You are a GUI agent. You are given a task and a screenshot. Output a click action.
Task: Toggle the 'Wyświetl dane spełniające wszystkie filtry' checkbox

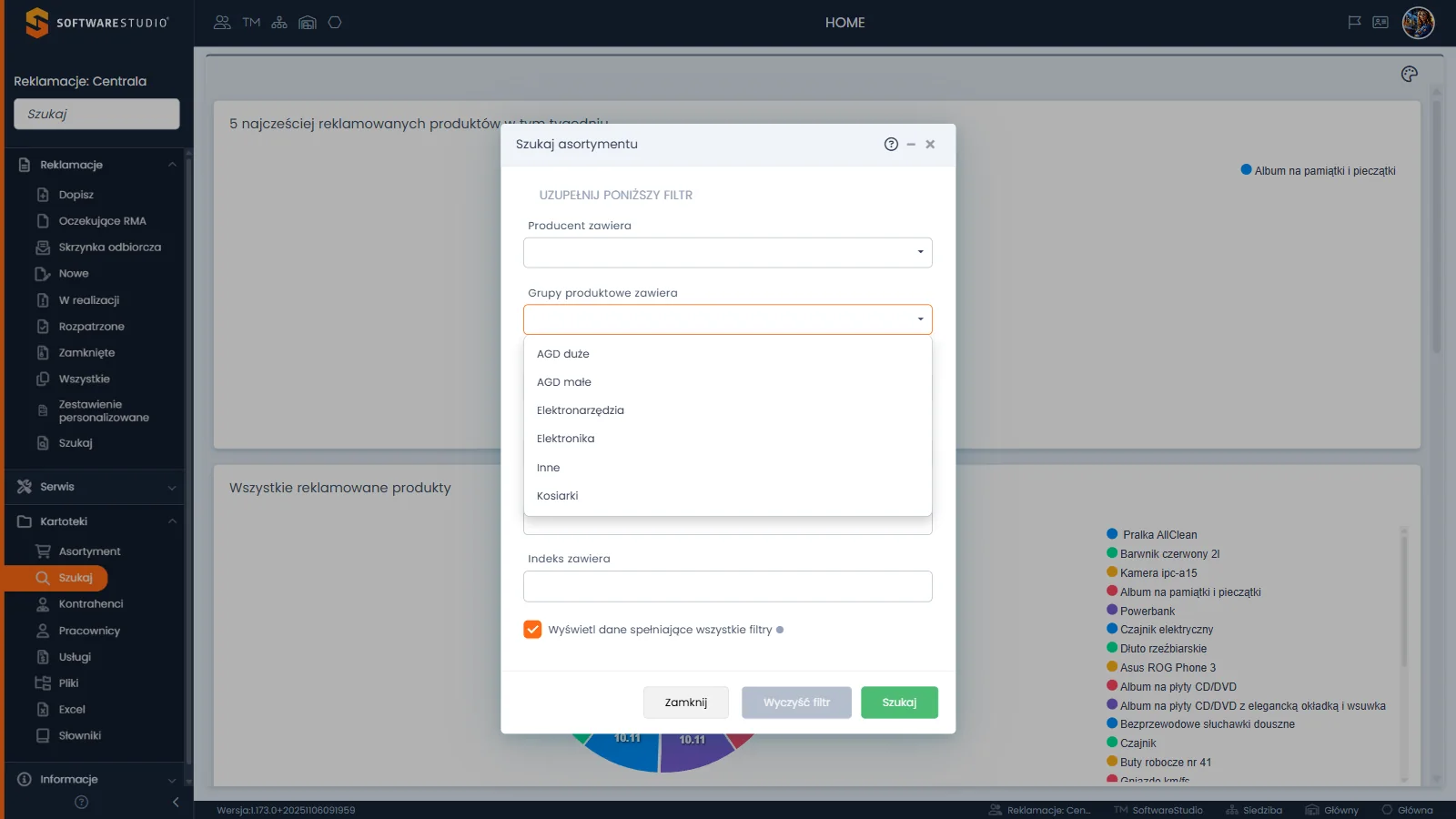coord(532,630)
